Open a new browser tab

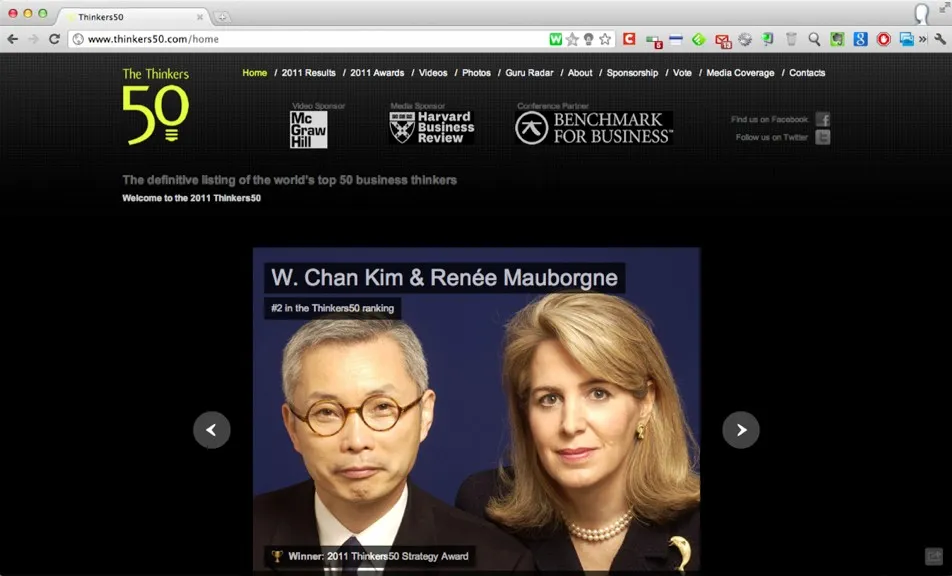coord(222,17)
